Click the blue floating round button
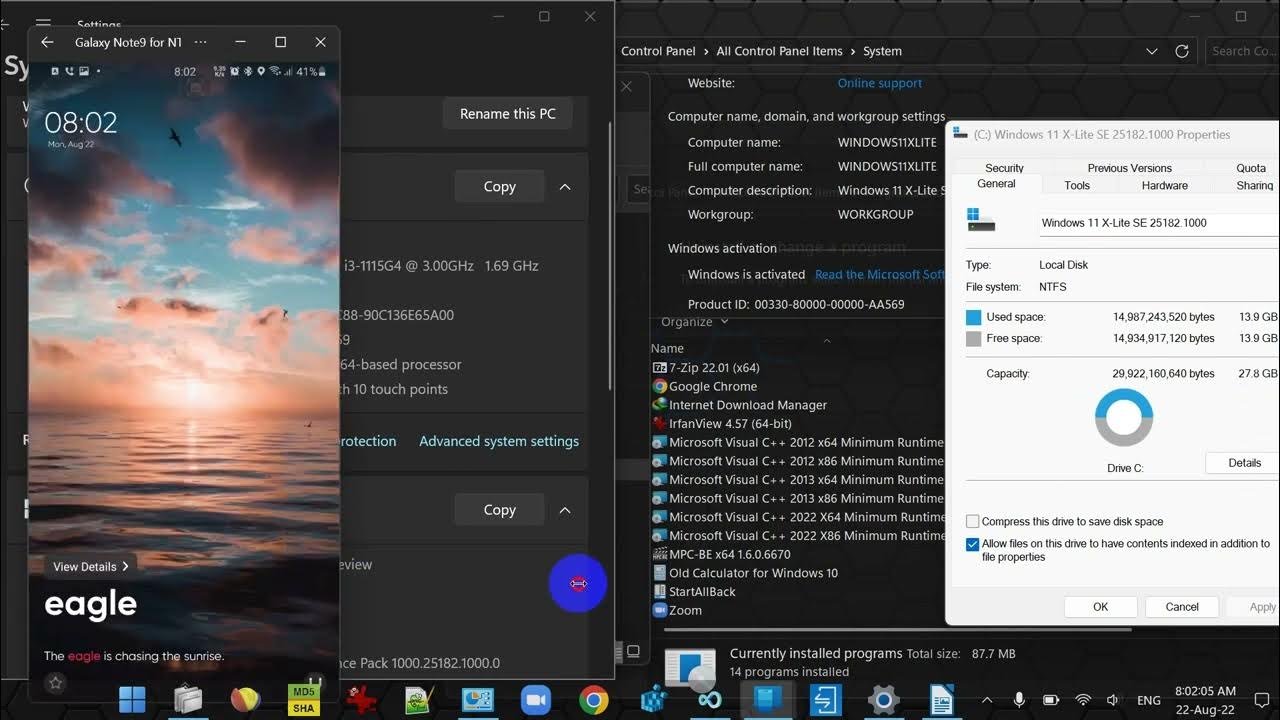Image resolution: width=1280 pixels, height=720 pixels. pos(578,583)
